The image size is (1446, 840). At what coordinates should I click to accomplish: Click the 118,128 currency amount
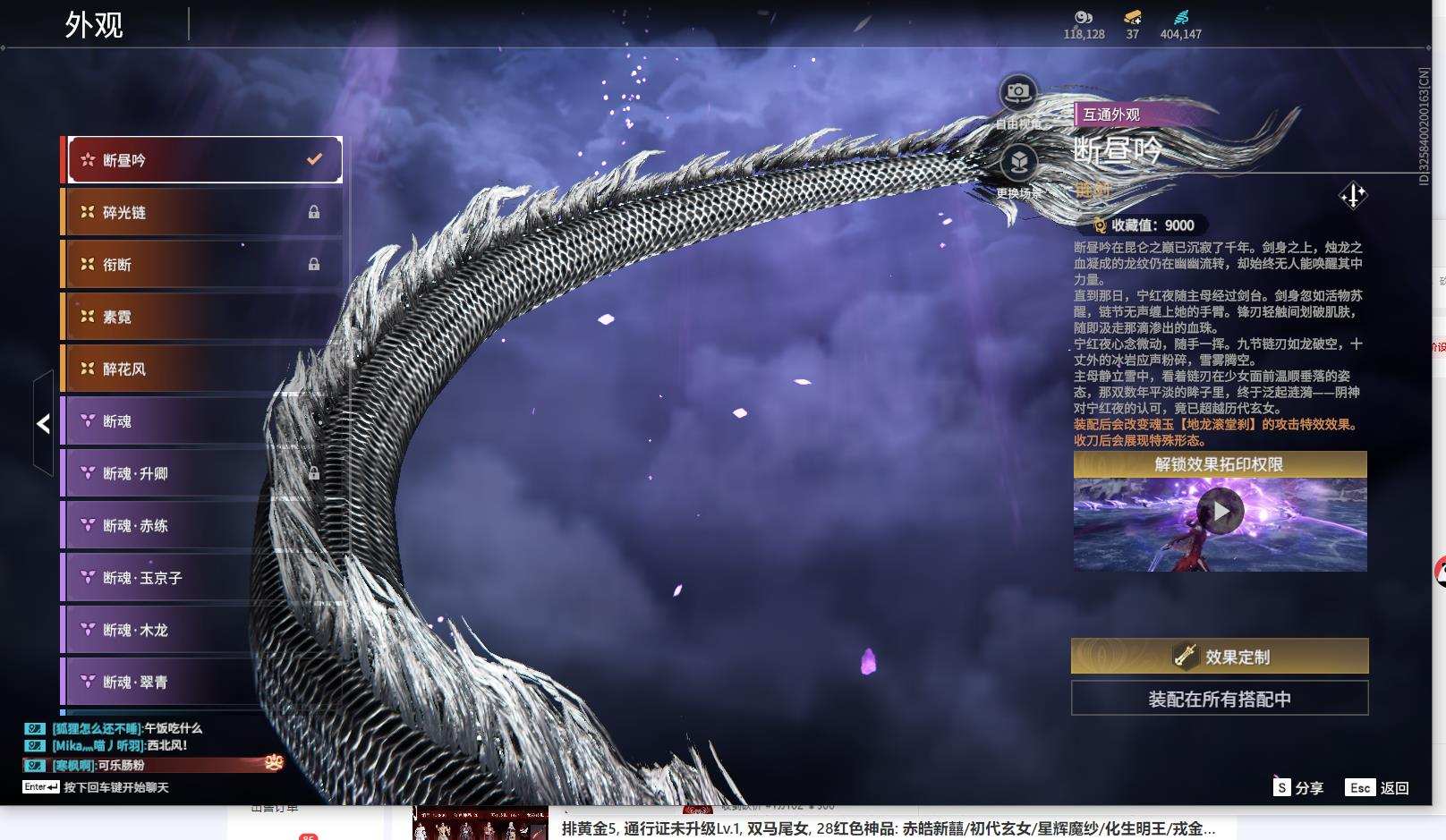point(1084,34)
